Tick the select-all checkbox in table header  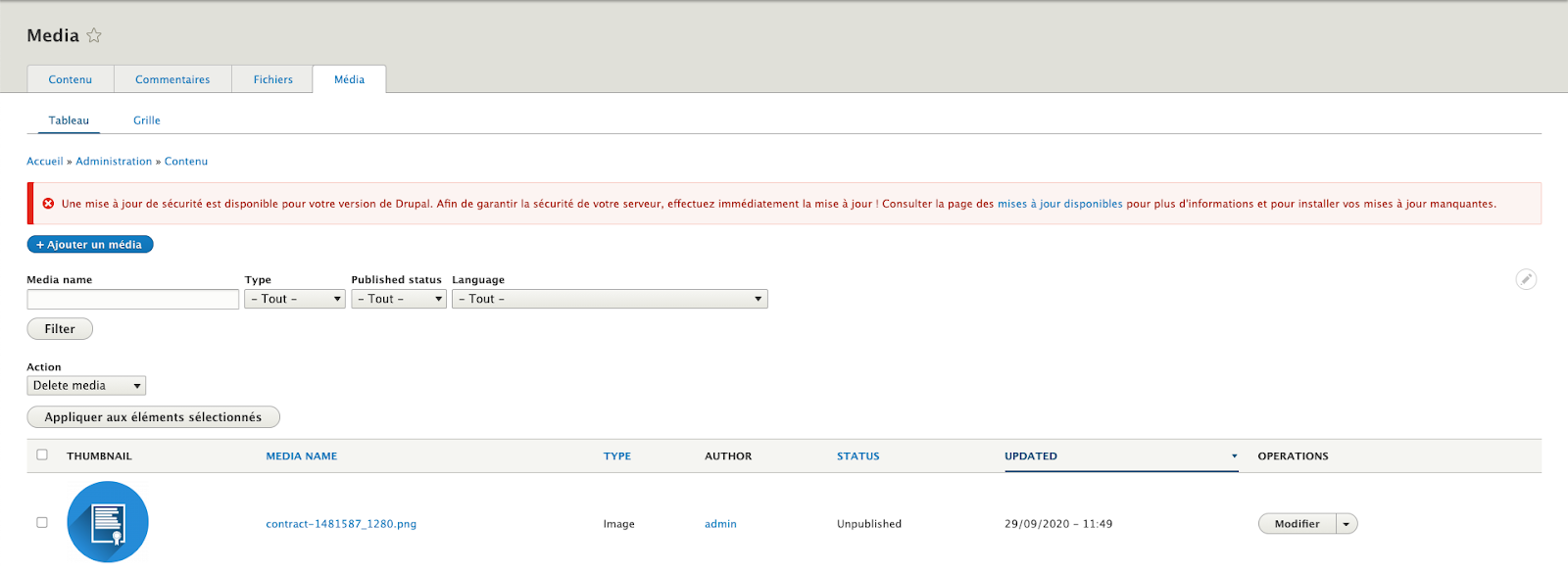[x=42, y=455]
